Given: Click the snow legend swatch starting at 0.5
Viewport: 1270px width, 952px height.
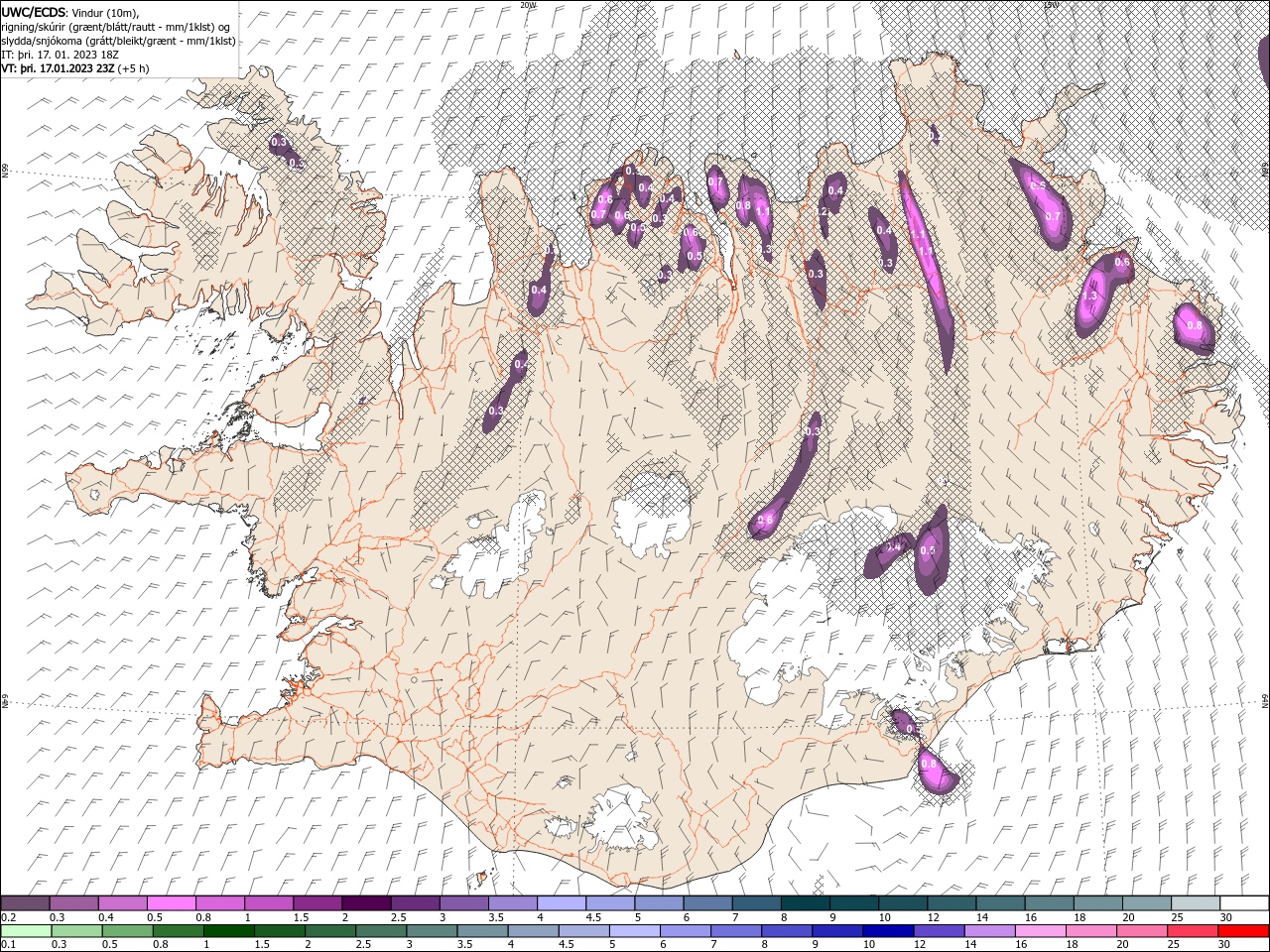Looking at the screenshot, I should tap(172, 903).
